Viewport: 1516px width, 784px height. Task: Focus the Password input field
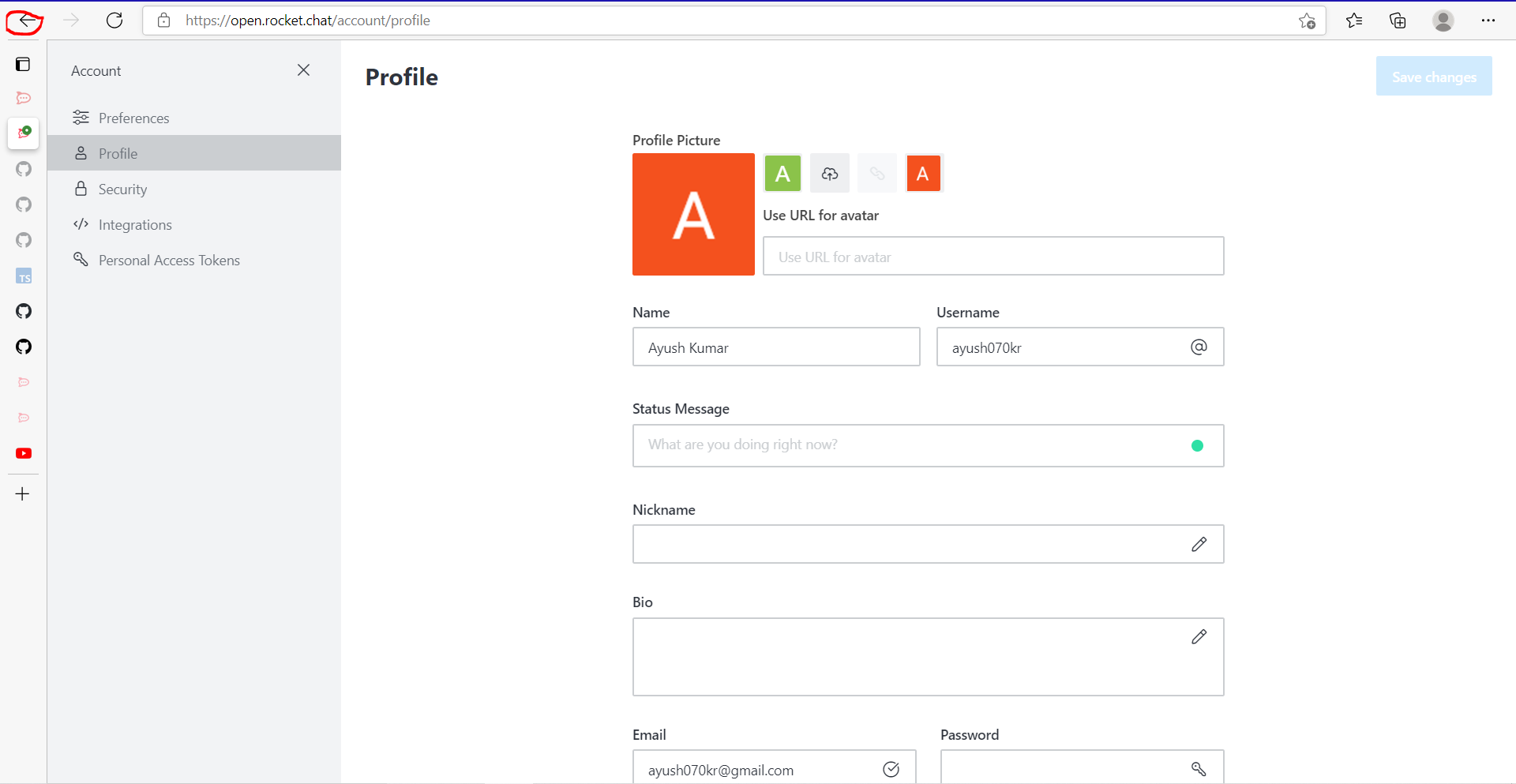coord(1082,767)
